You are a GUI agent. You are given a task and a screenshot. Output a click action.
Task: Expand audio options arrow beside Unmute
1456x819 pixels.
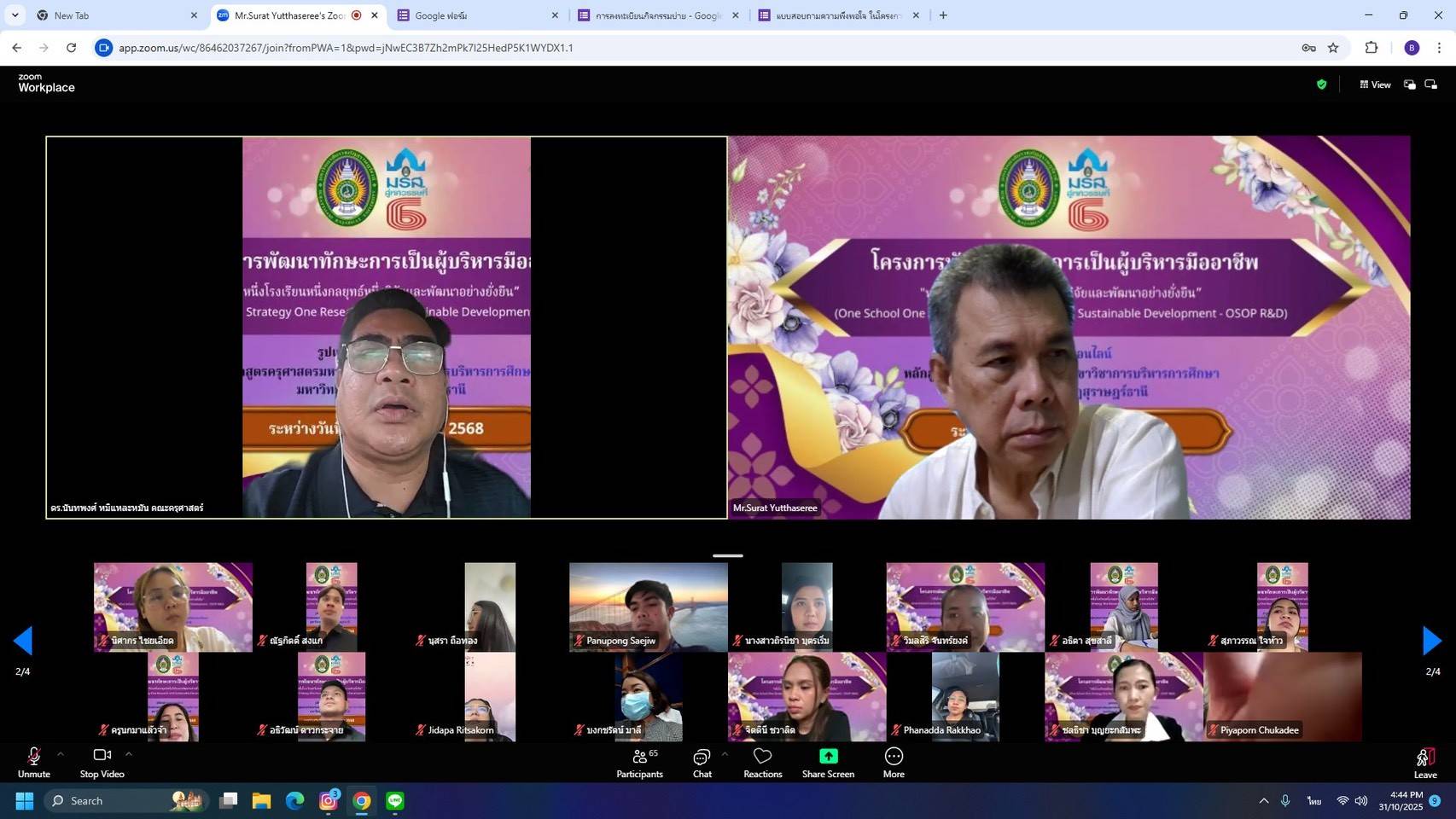pyautogui.click(x=61, y=754)
